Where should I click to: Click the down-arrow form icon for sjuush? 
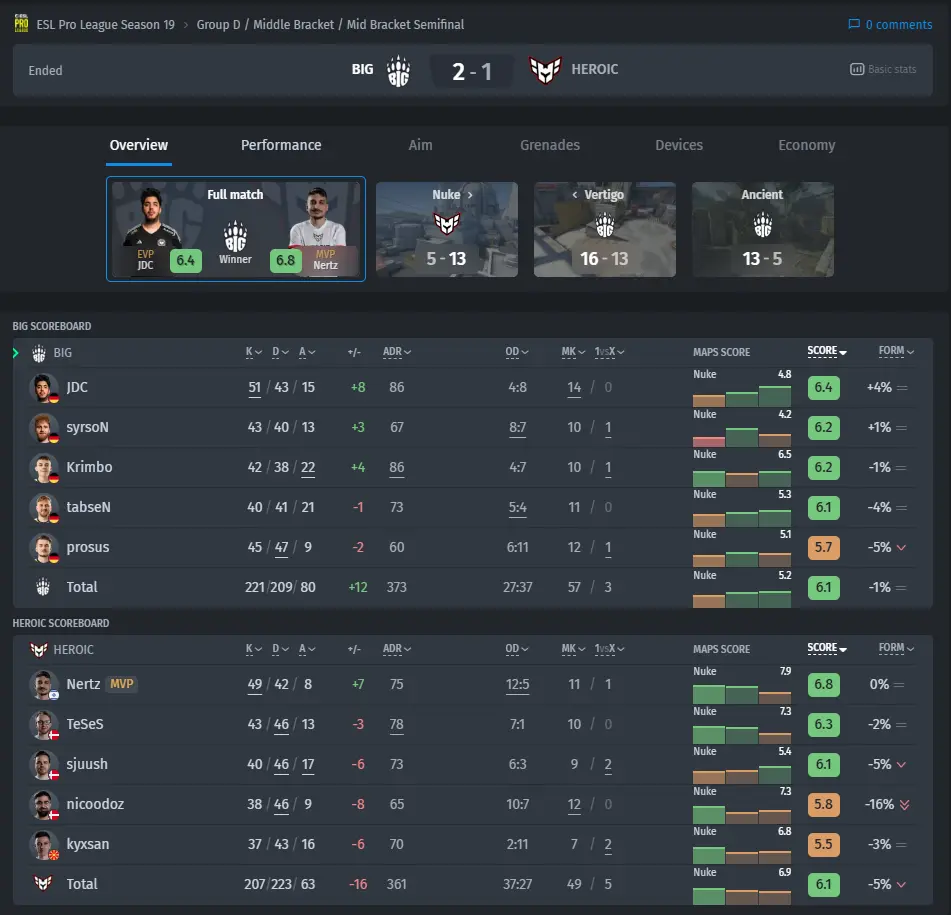(x=901, y=765)
